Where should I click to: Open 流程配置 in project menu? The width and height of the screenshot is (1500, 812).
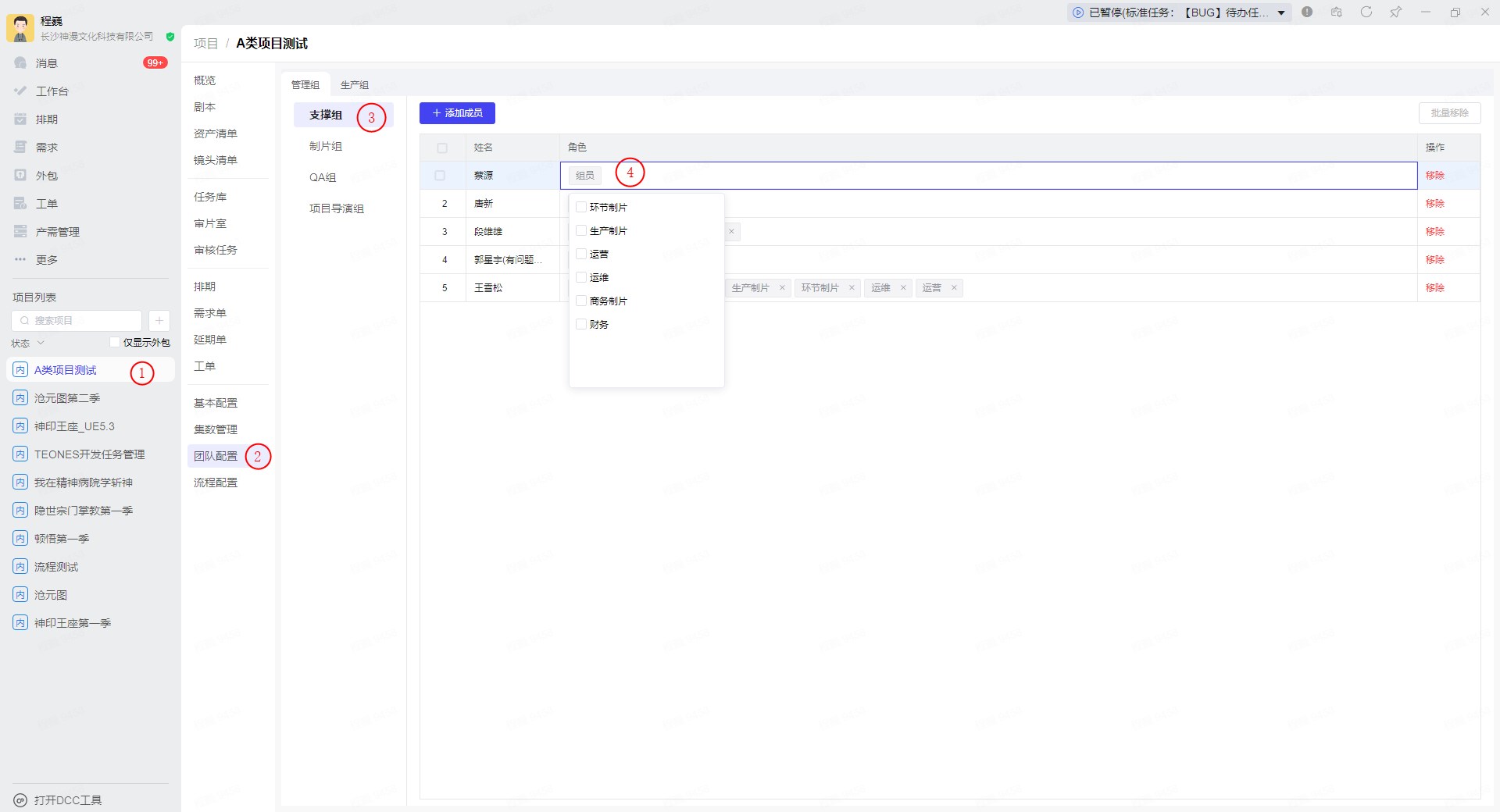[216, 483]
